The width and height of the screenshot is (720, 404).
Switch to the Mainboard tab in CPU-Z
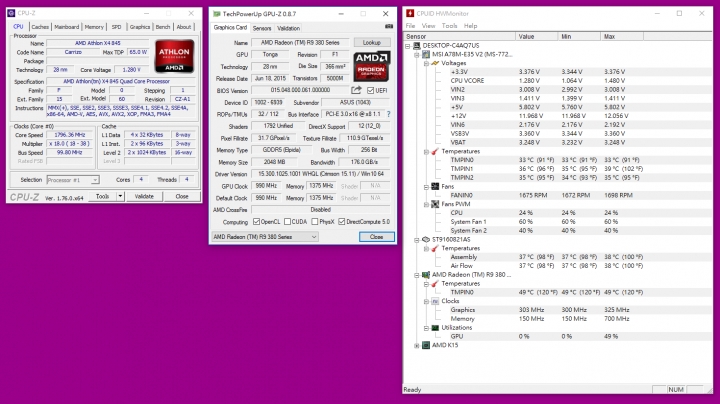click(67, 27)
